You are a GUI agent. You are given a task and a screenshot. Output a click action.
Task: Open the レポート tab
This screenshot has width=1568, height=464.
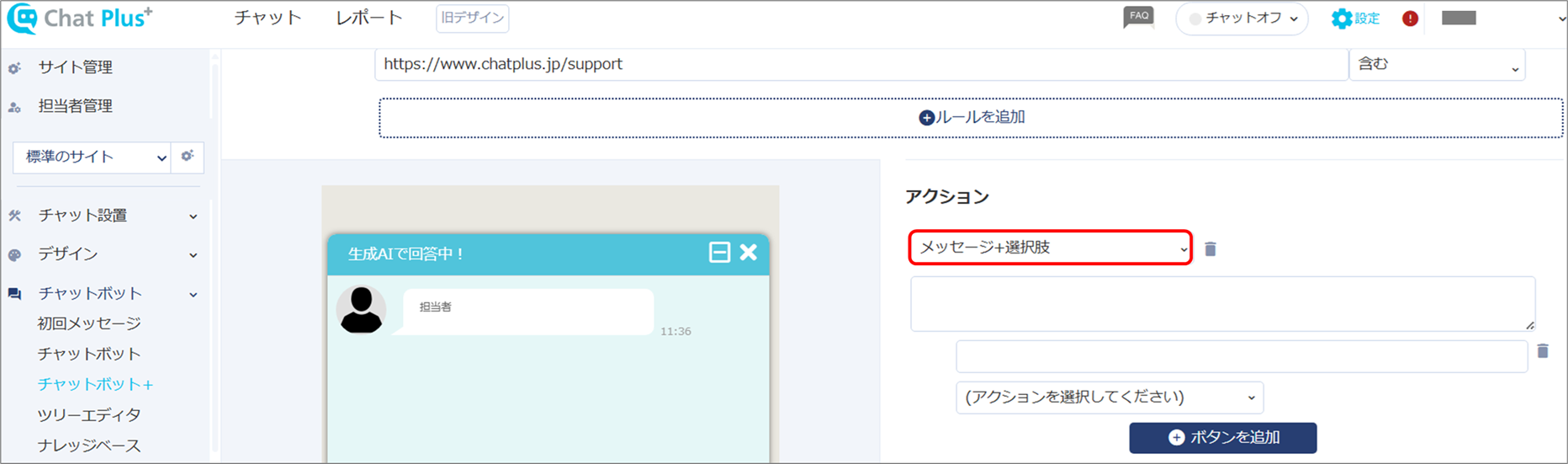[x=369, y=18]
